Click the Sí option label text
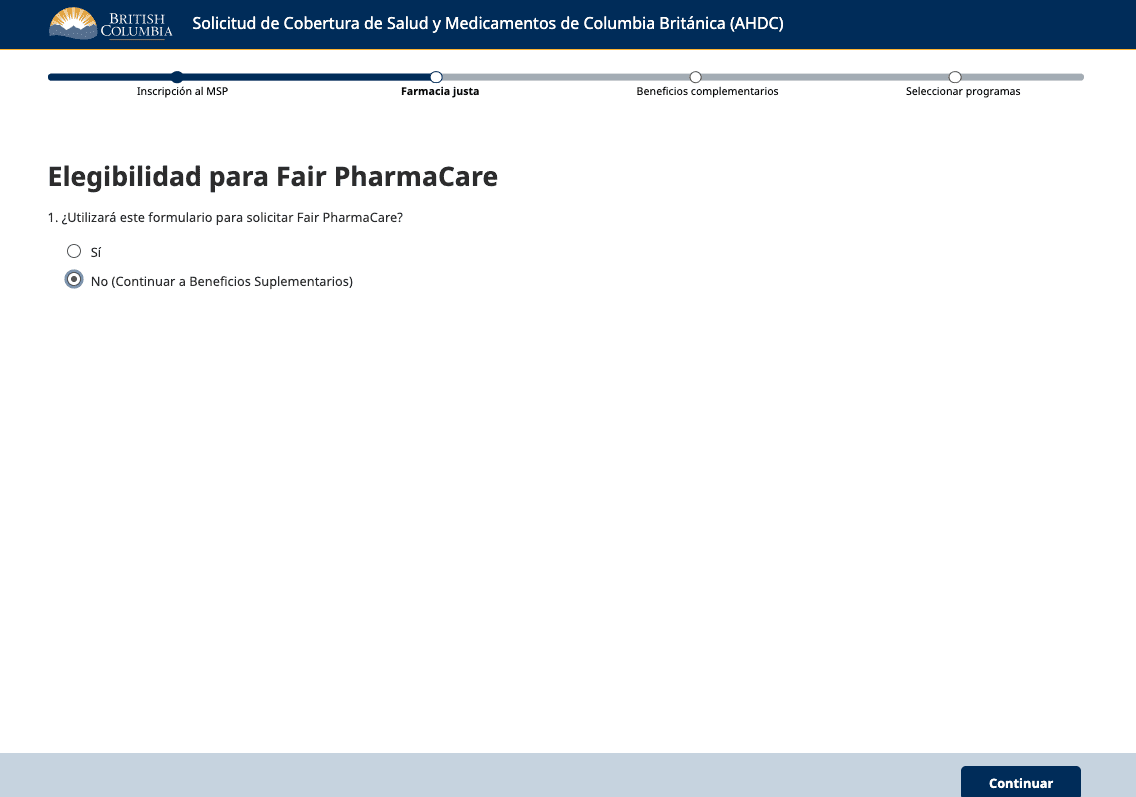 point(96,253)
